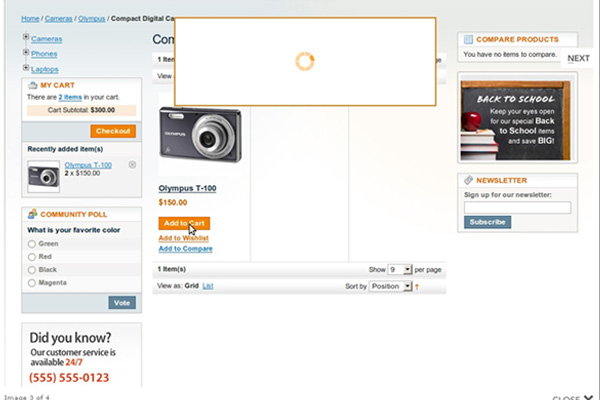Image resolution: width=600 pixels, height=400 pixels.
Task: Toggle sort direction arrow icon
Action: 417,286
